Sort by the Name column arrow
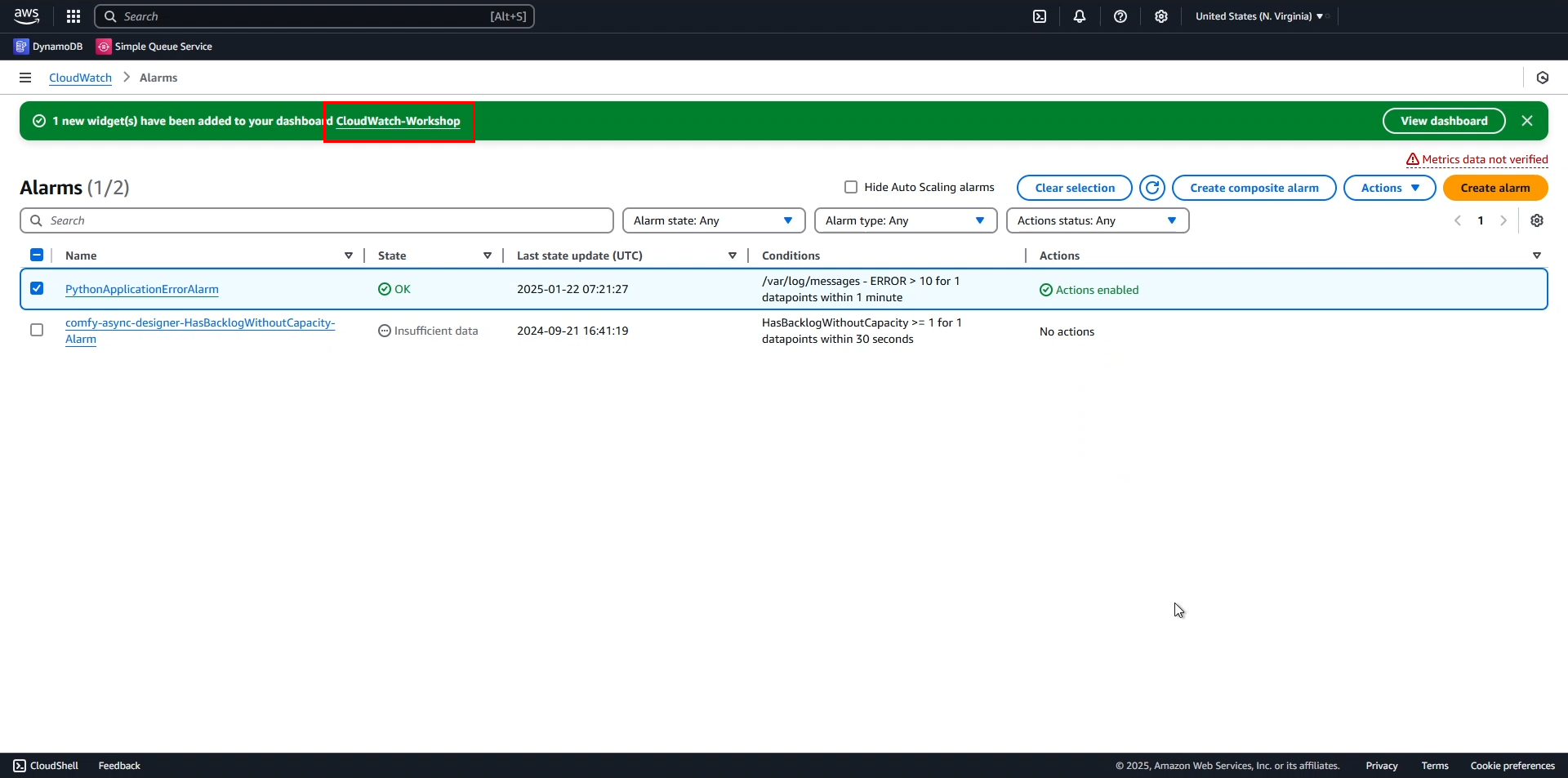 349,256
